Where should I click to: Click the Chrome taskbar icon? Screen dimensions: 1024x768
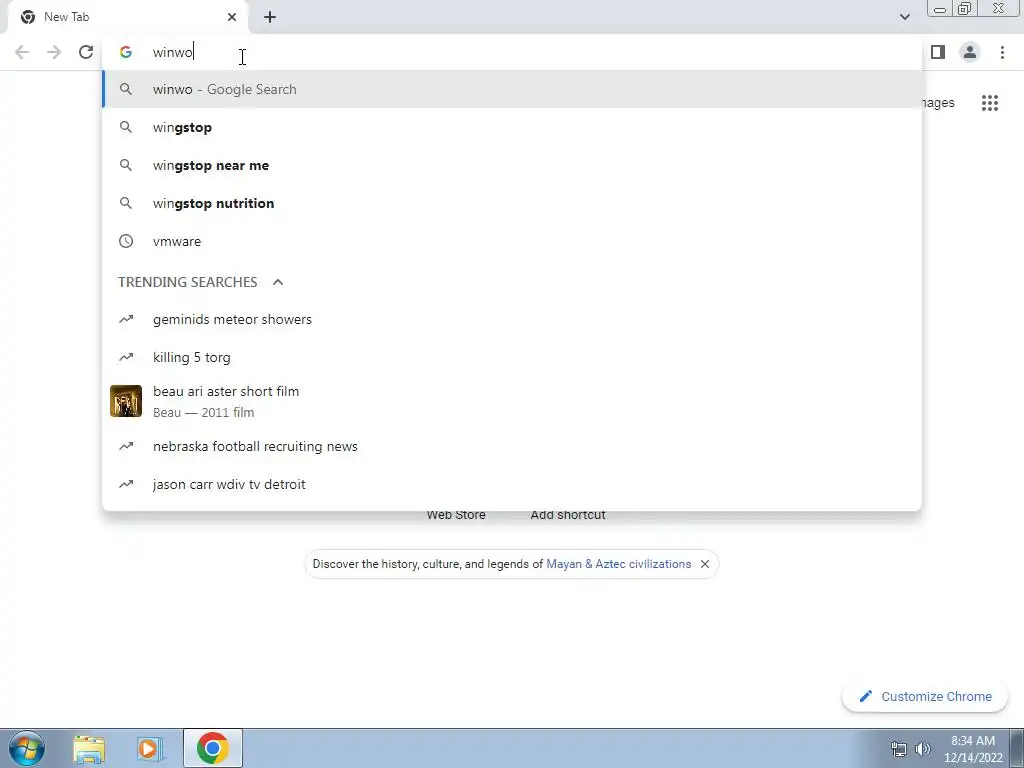click(212, 748)
